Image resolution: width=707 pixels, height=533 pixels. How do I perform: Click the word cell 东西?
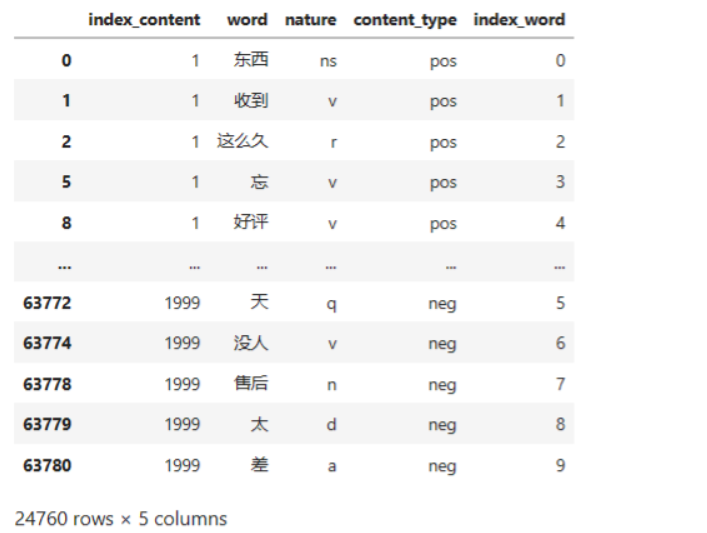[x=251, y=60]
